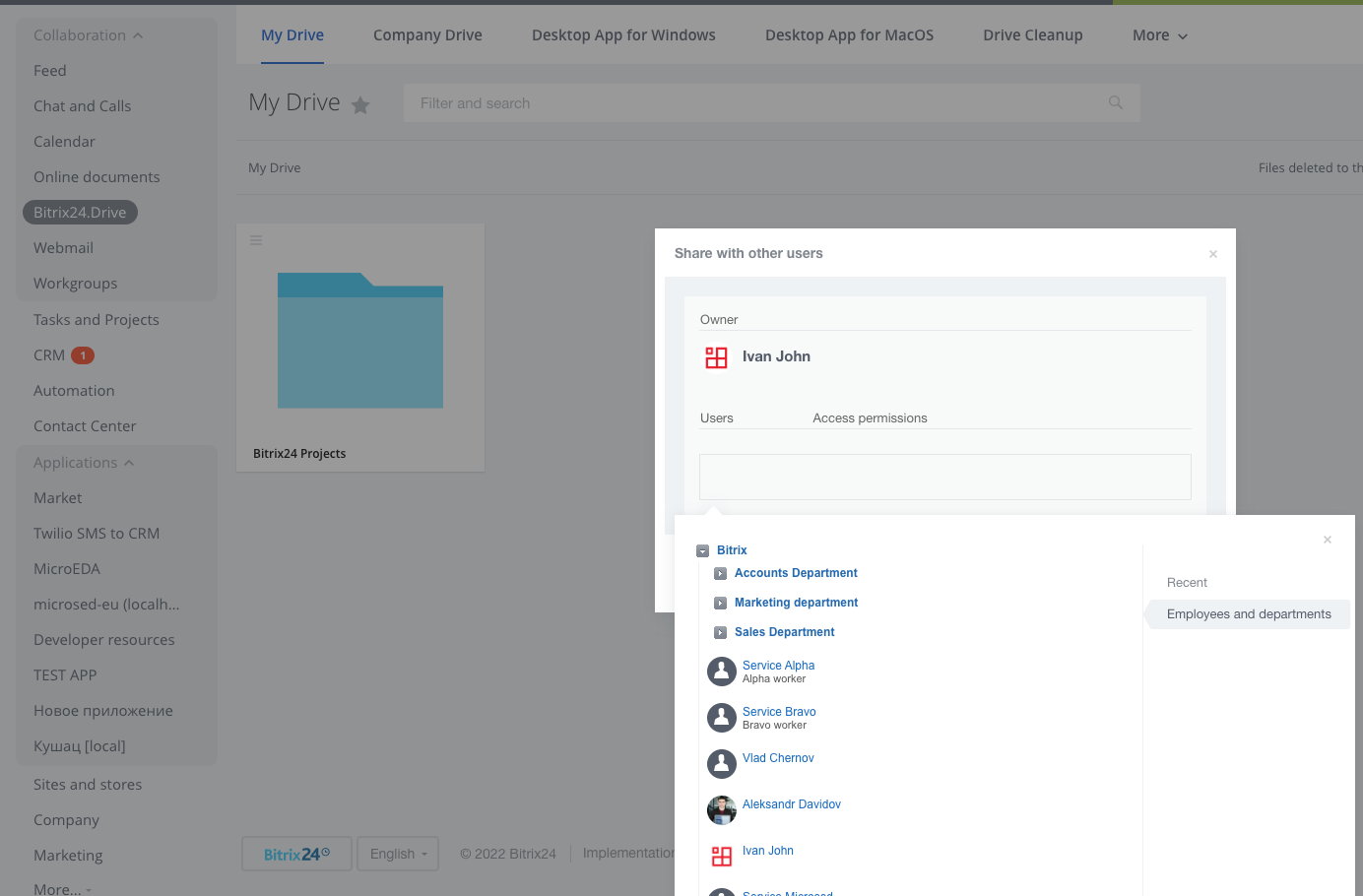Screen dimensions: 1363x896
Task: Open Contact Center in sidebar
Action: pyautogui.click(x=85, y=426)
